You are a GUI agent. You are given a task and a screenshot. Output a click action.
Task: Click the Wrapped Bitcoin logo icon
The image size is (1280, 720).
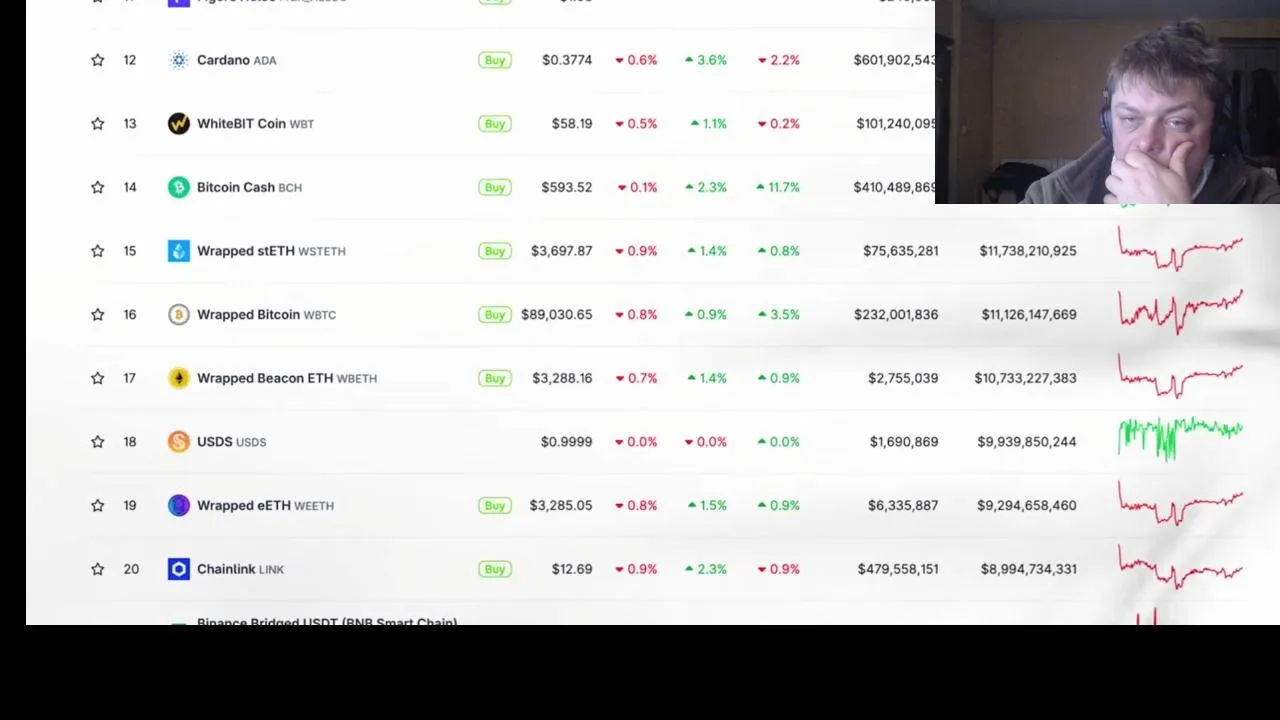click(179, 315)
